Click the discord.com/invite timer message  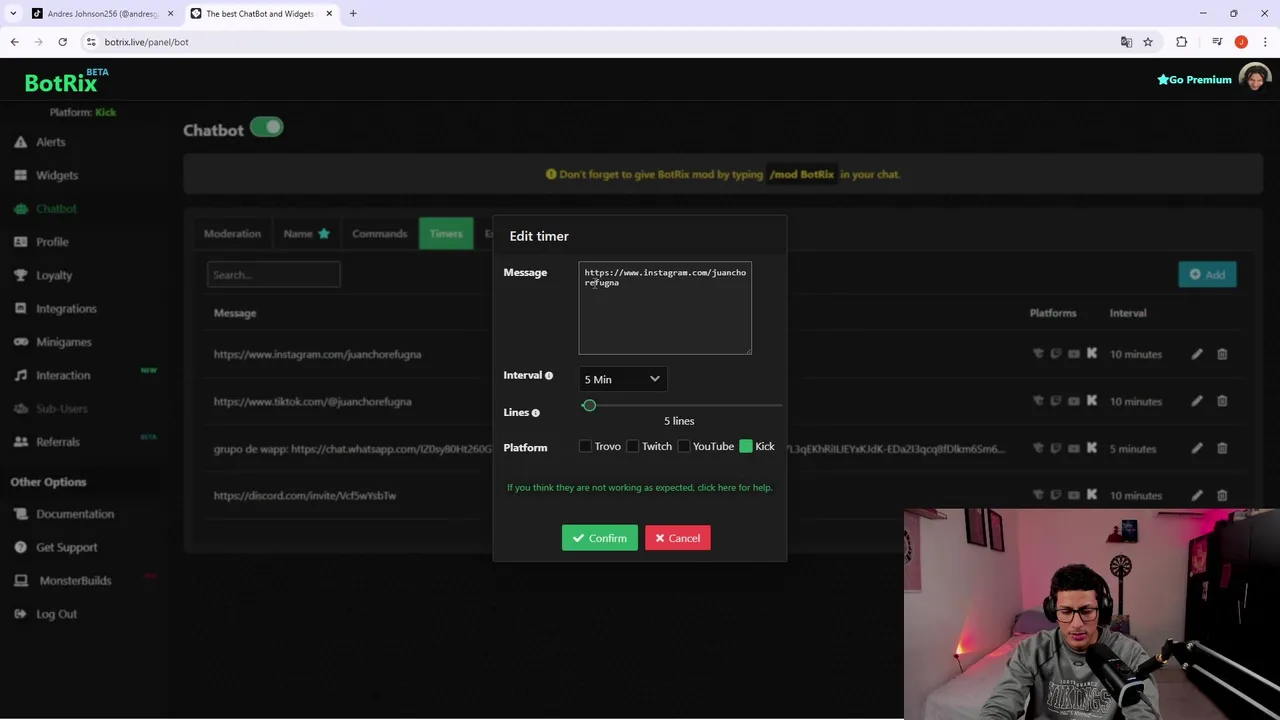point(304,495)
